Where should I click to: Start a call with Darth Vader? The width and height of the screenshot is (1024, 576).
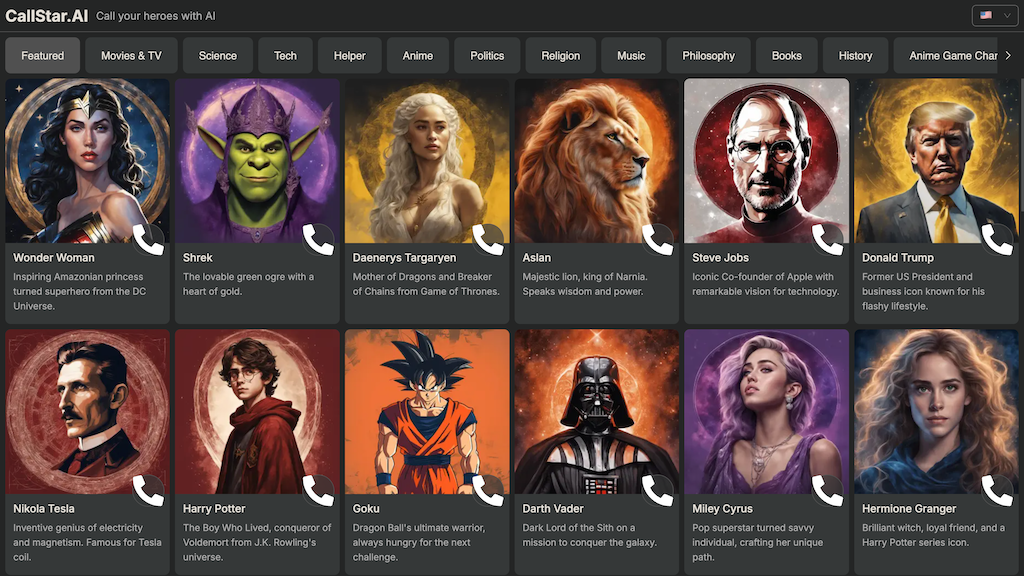click(x=658, y=490)
